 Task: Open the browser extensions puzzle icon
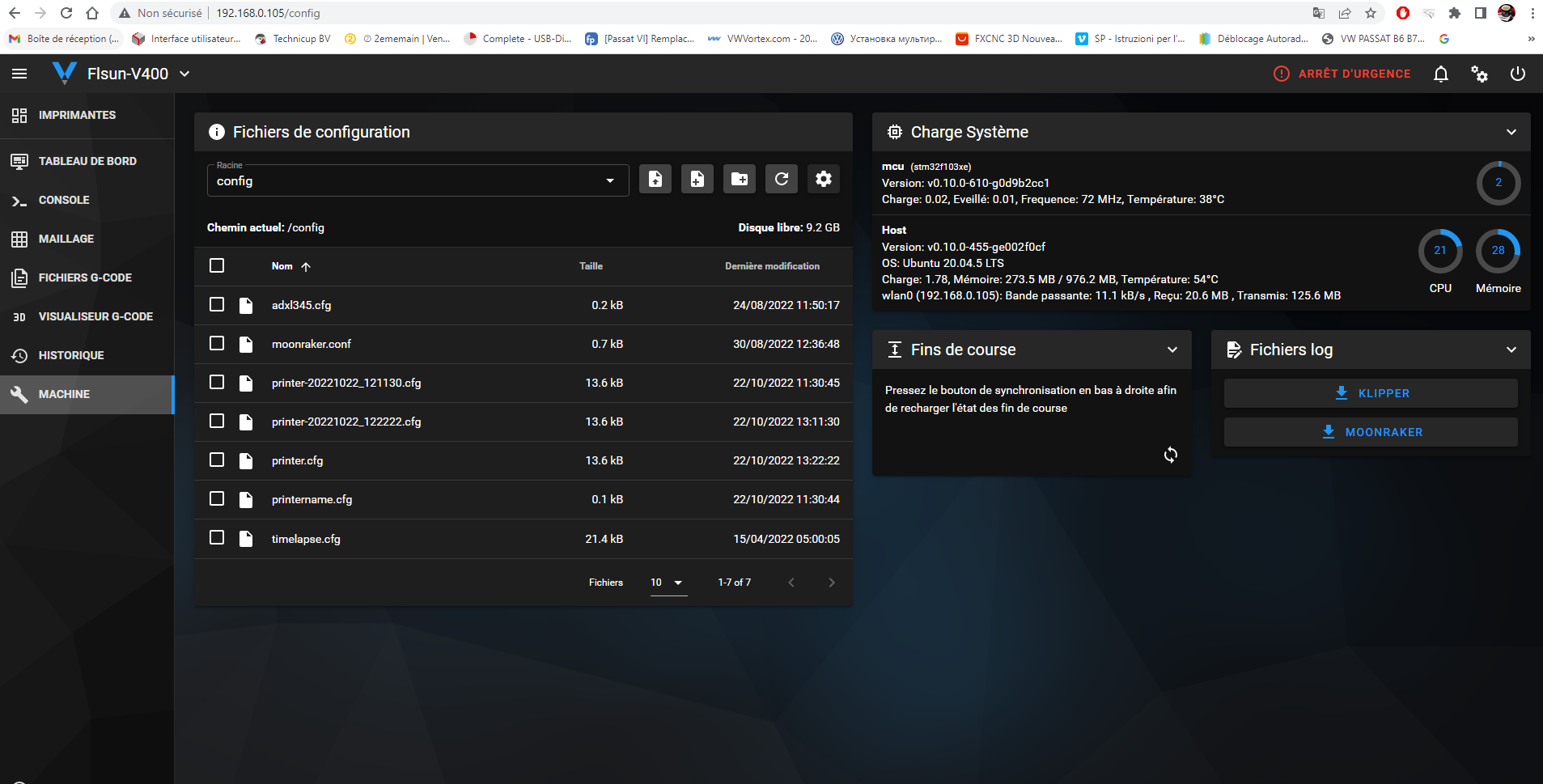pos(1455,13)
